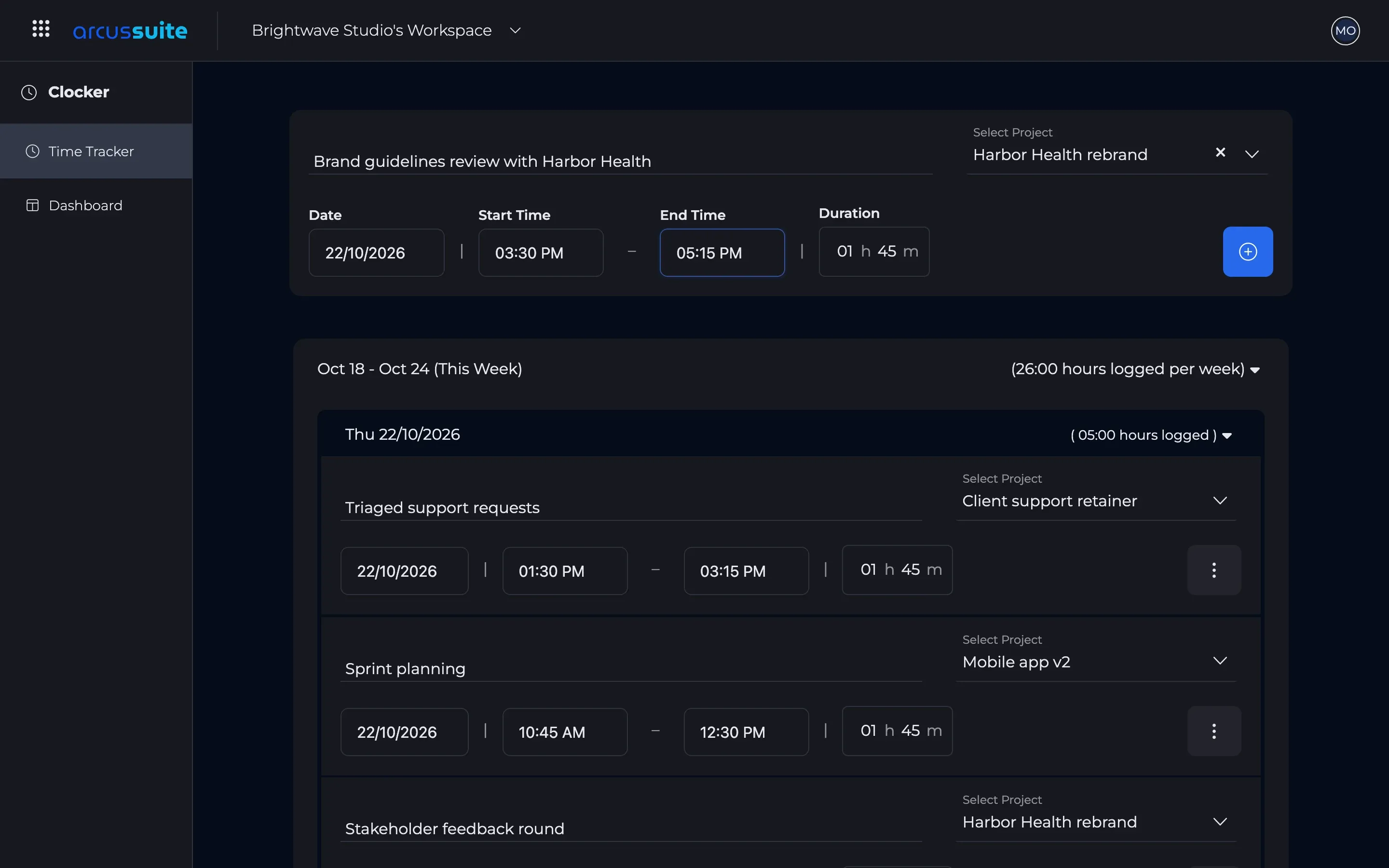Add the new time entry with plus button
1389x868 pixels.
coord(1247,251)
